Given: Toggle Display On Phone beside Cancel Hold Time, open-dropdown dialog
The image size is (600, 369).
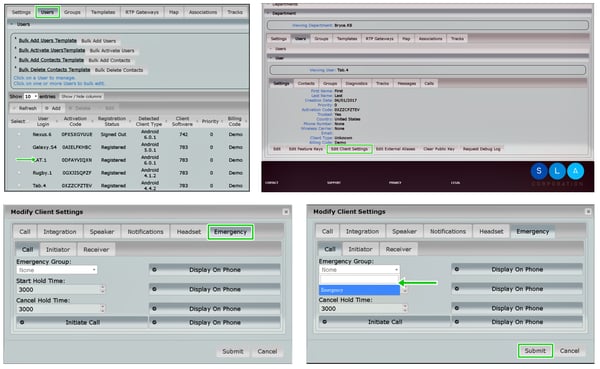Looking at the screenshot, I should click(x=517, y=308).
